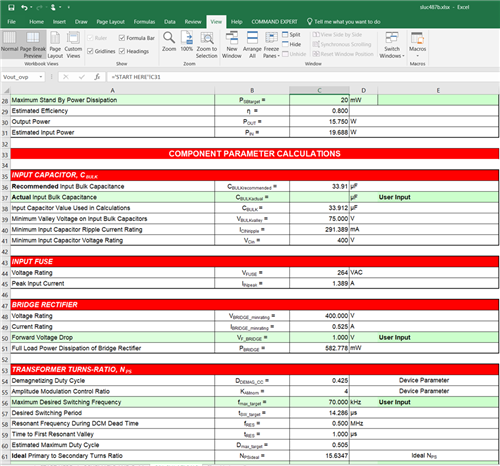
Task: Set zoom to 100%
Action: 187,41
